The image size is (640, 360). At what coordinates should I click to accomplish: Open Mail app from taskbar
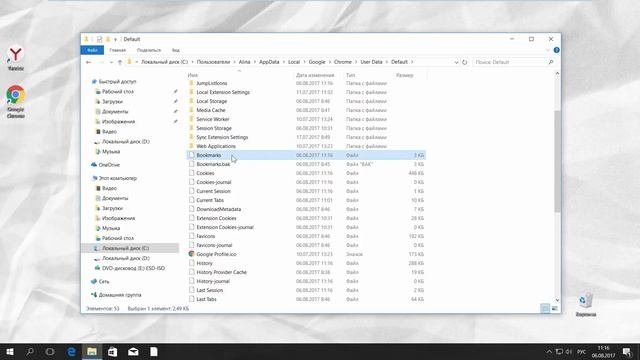click(x=133, y=351)
